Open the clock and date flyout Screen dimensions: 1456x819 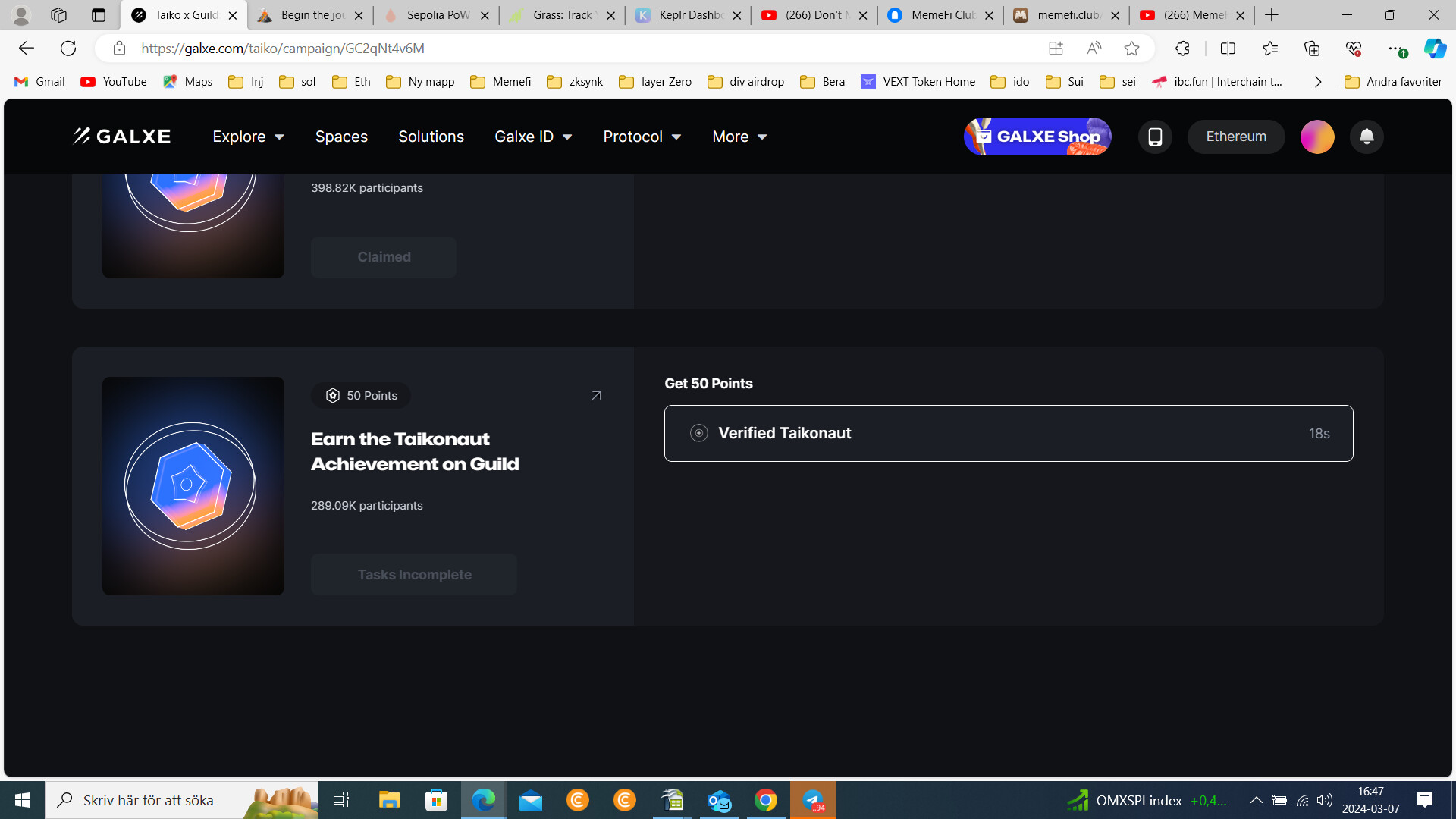click(x=1370, y=800)
